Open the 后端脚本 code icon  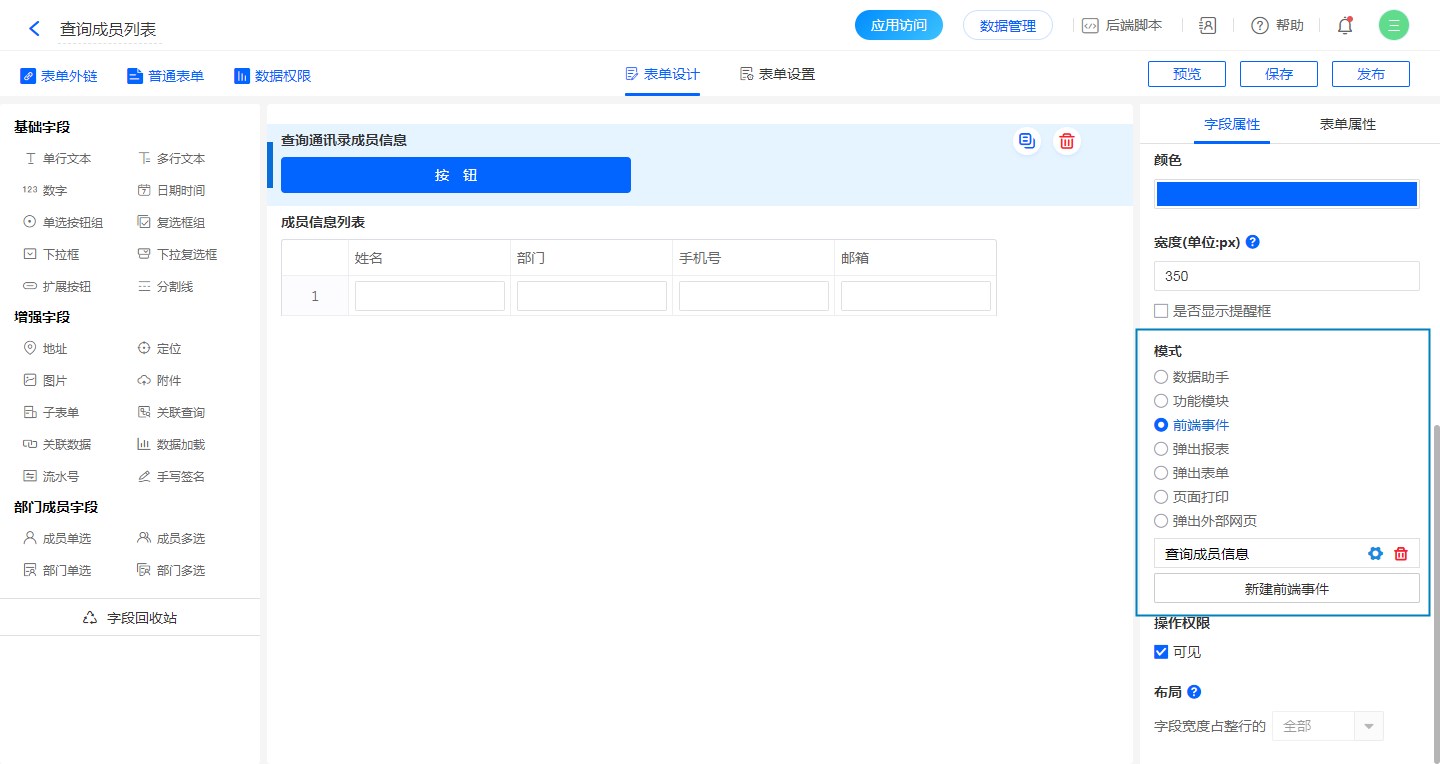click(1091, 26)
